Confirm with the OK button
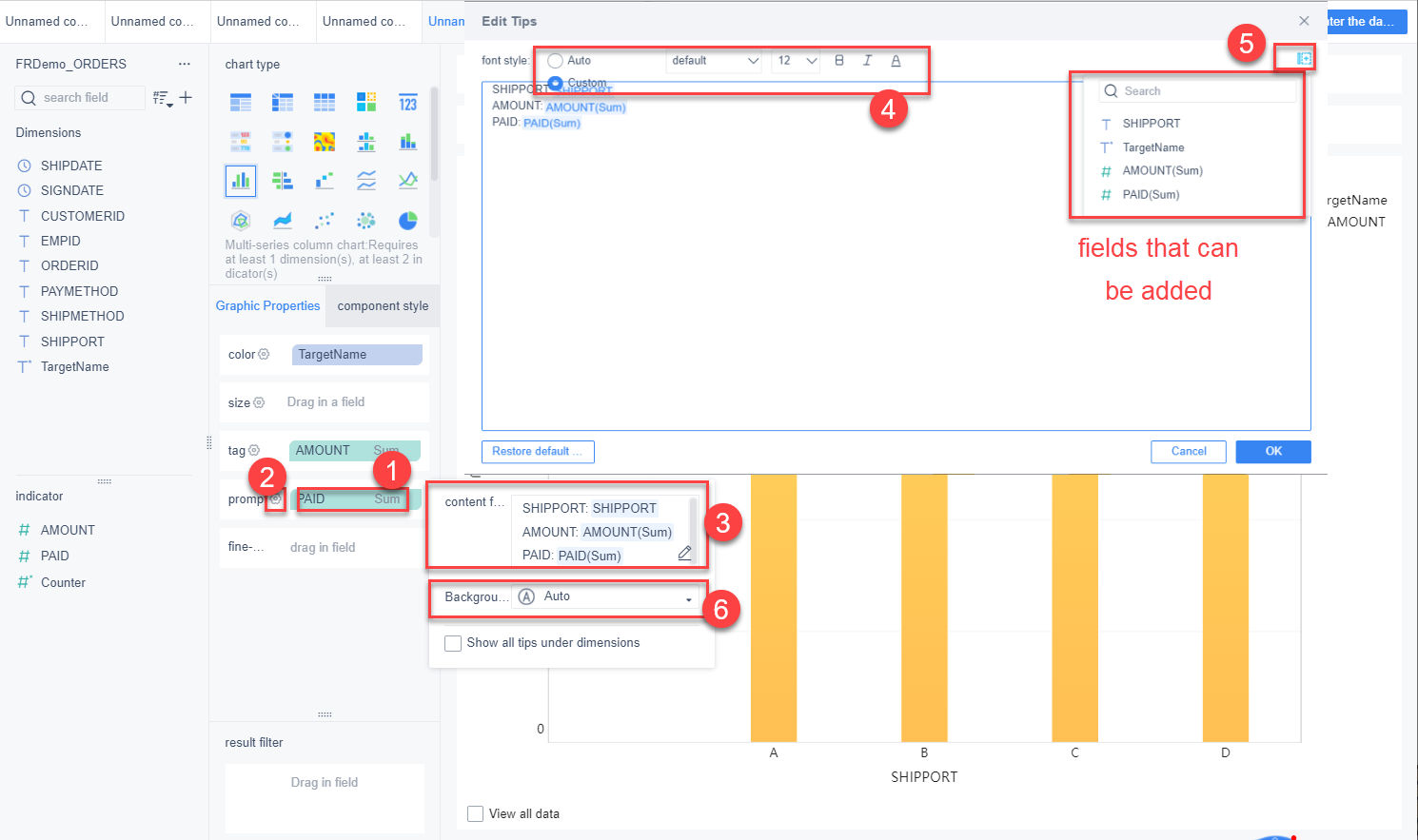 pyautogui.click(x=1273, y=452)
